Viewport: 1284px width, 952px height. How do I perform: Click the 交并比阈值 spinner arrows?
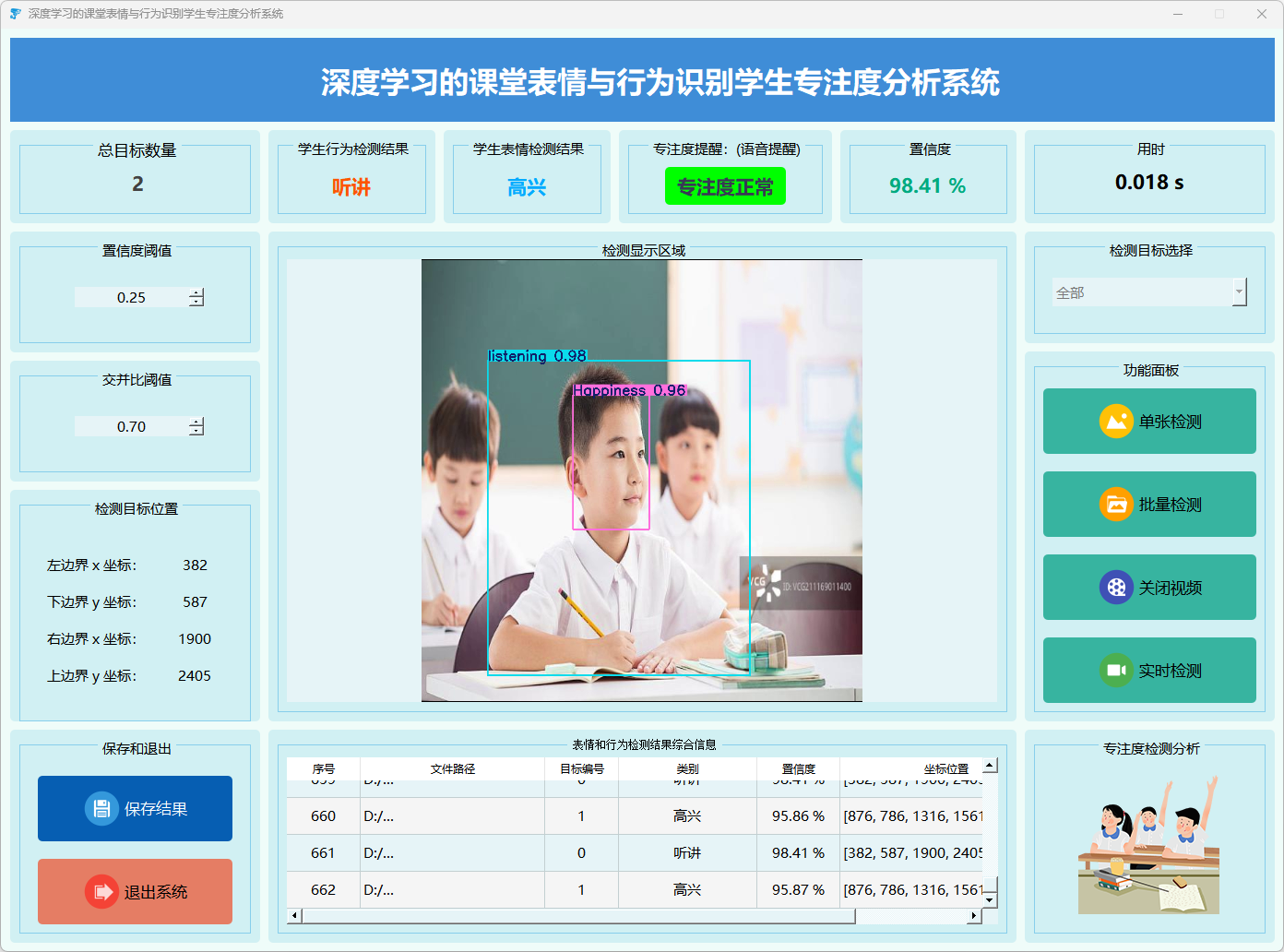click(x=196, y=426)
